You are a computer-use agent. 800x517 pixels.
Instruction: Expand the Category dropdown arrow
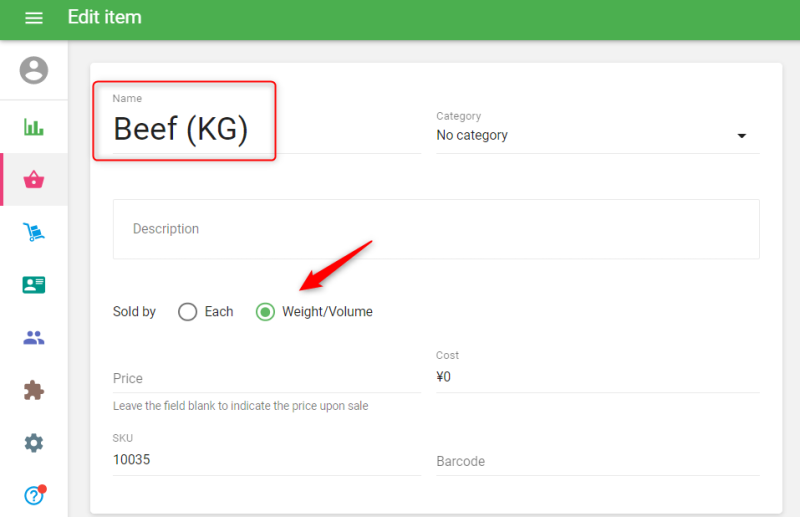pos(742,136)
